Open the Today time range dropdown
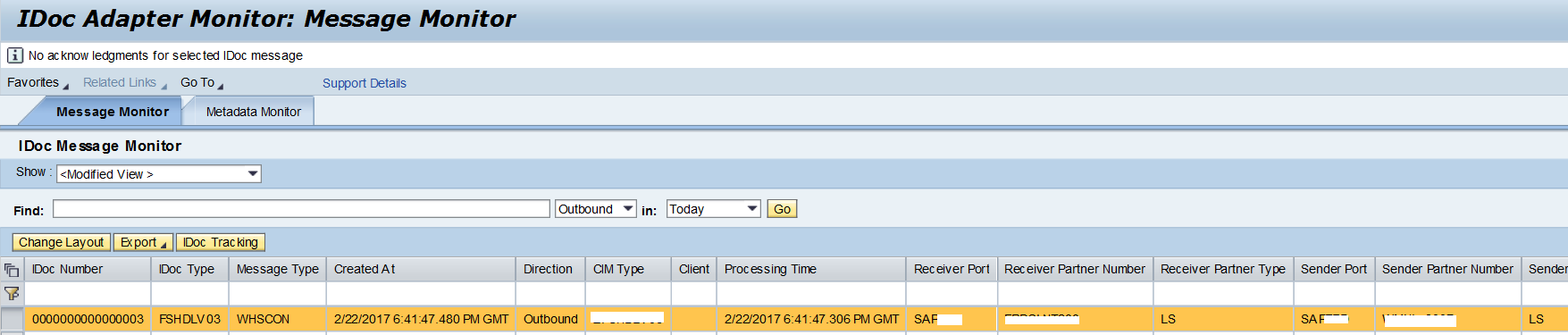The height and width of the screenshot is (335, 1568). 713,209
